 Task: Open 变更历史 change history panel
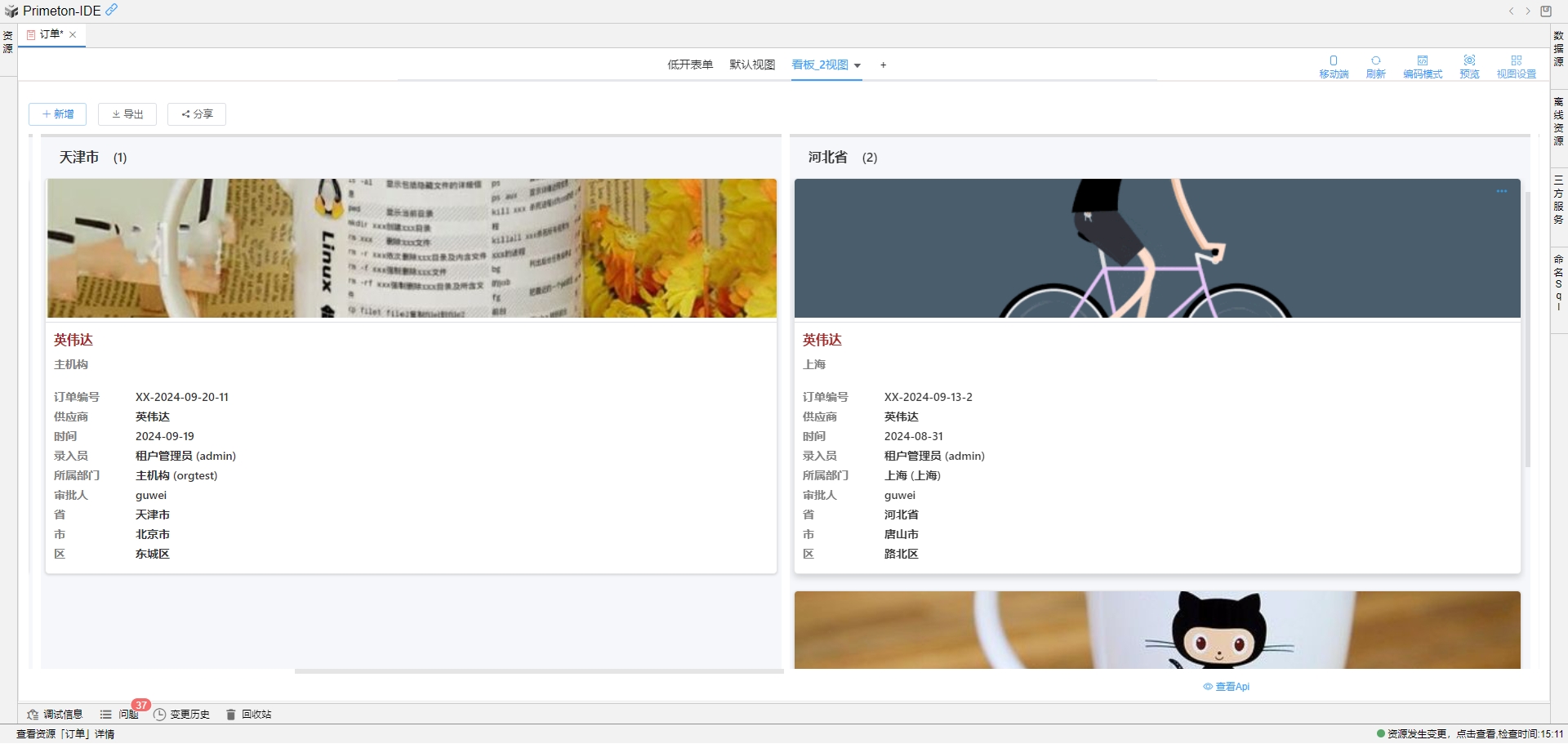[x=182, y=714]
